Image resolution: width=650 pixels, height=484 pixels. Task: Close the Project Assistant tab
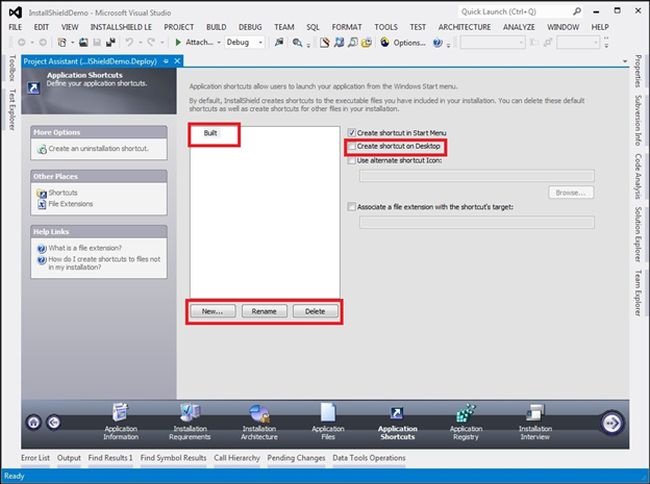[x=177, y=61]
